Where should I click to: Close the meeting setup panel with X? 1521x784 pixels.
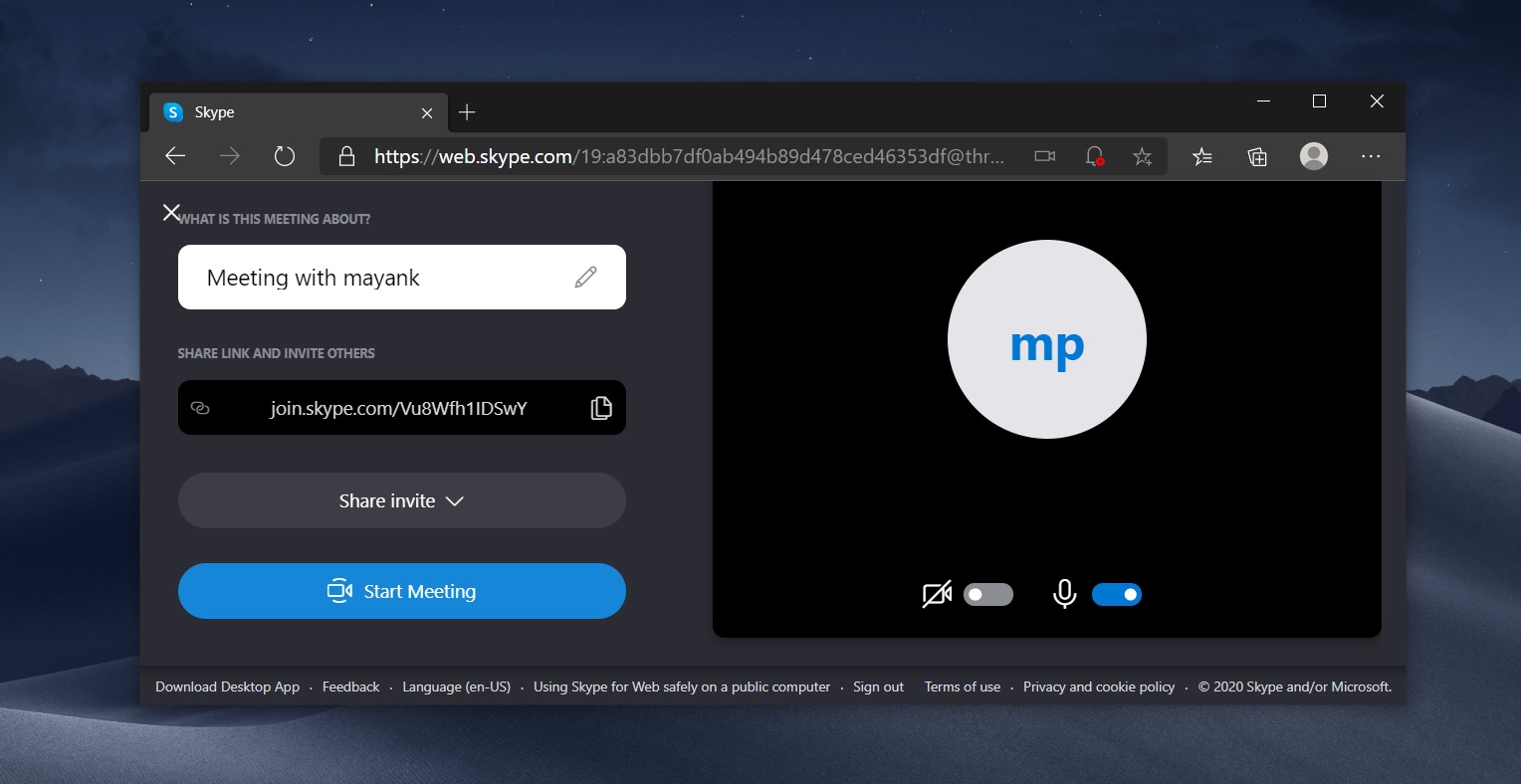(171, 212)
